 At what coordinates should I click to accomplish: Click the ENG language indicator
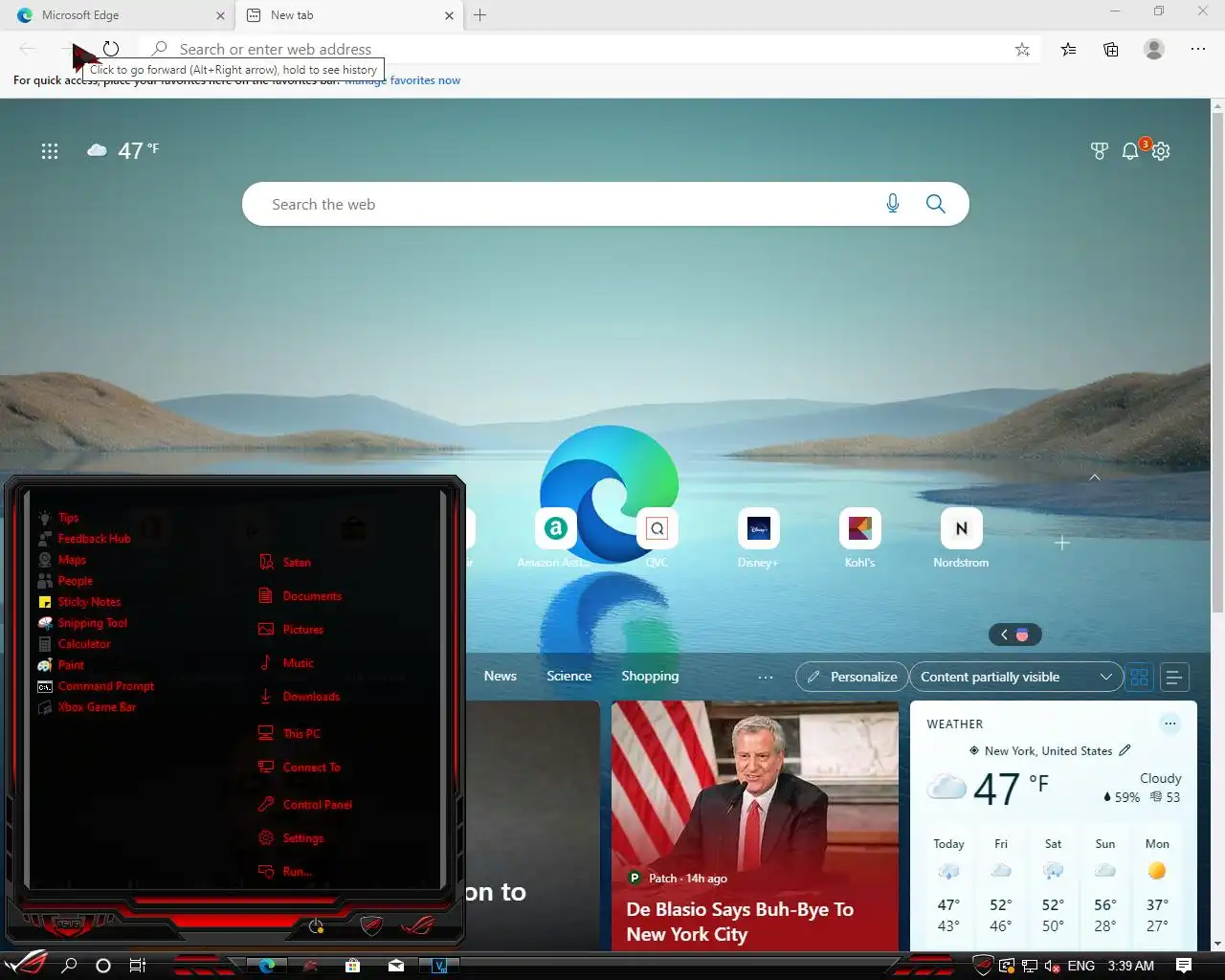point(1080,966)
